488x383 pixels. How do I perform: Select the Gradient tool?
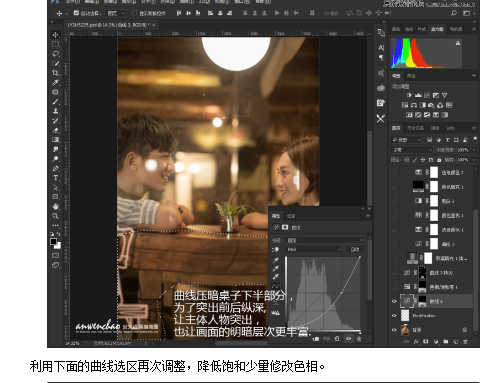click(x=56, y=140)
